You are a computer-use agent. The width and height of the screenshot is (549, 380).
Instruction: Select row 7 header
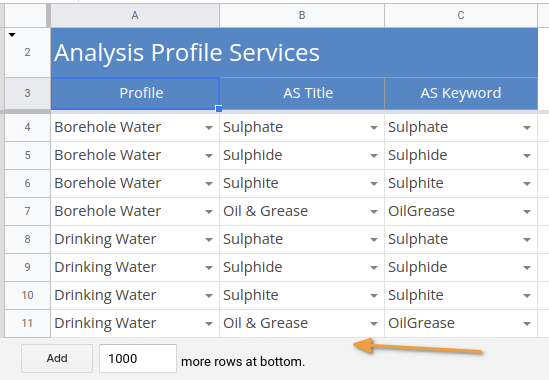coord(27,211)
